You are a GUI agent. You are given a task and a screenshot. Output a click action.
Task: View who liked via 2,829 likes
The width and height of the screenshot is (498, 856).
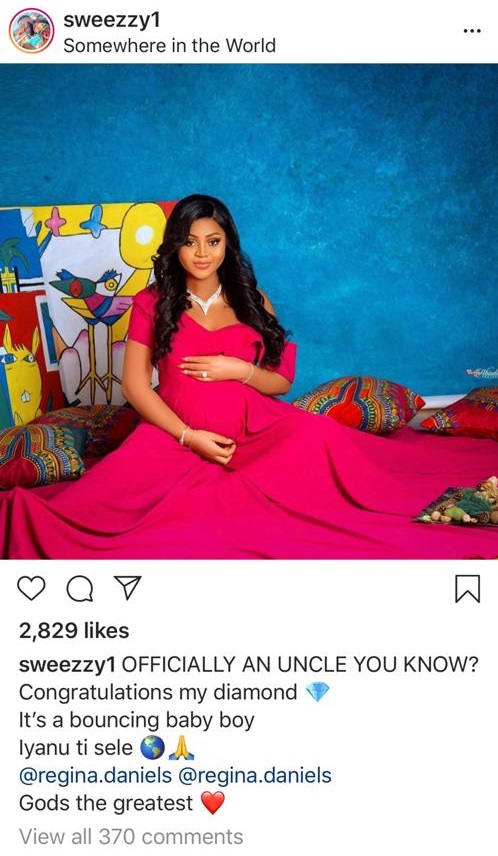(x=74, y=631)
